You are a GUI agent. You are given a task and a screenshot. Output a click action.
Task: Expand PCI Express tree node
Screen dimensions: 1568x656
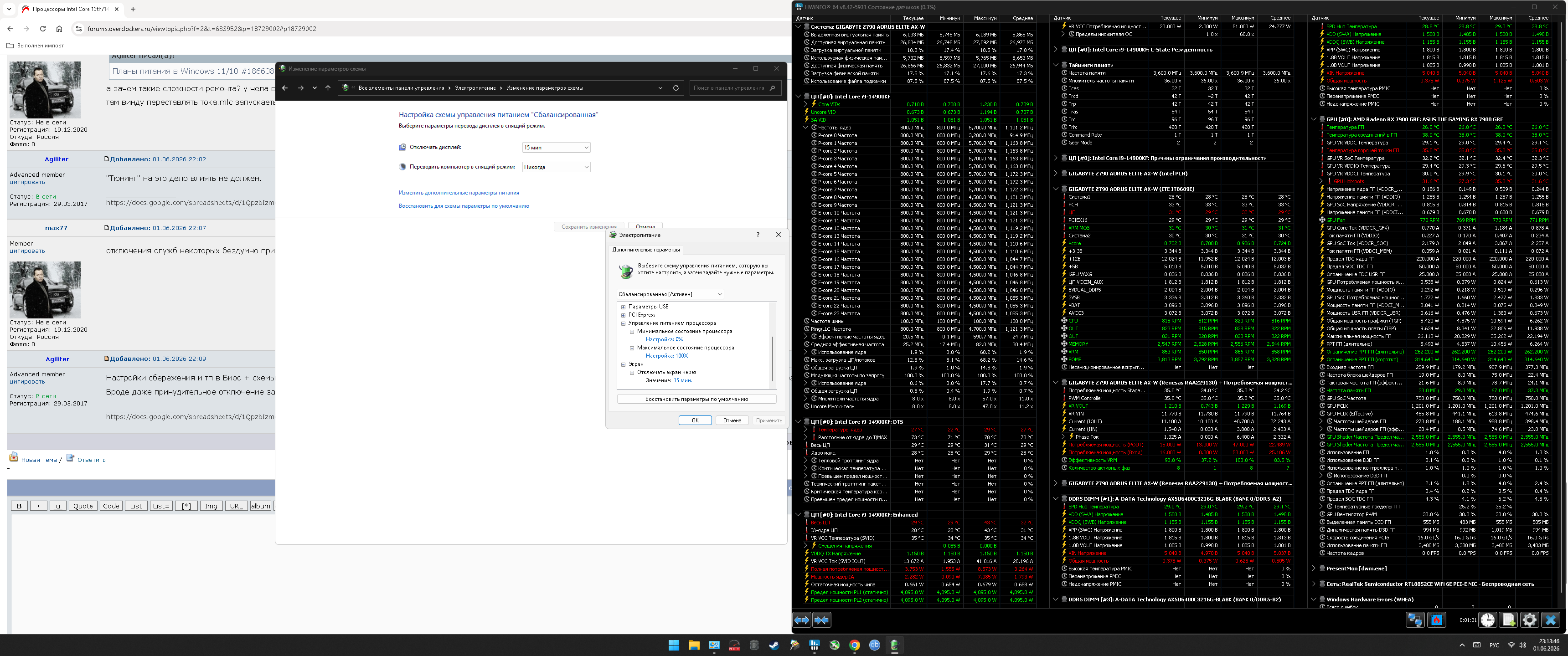click(623, 315)
